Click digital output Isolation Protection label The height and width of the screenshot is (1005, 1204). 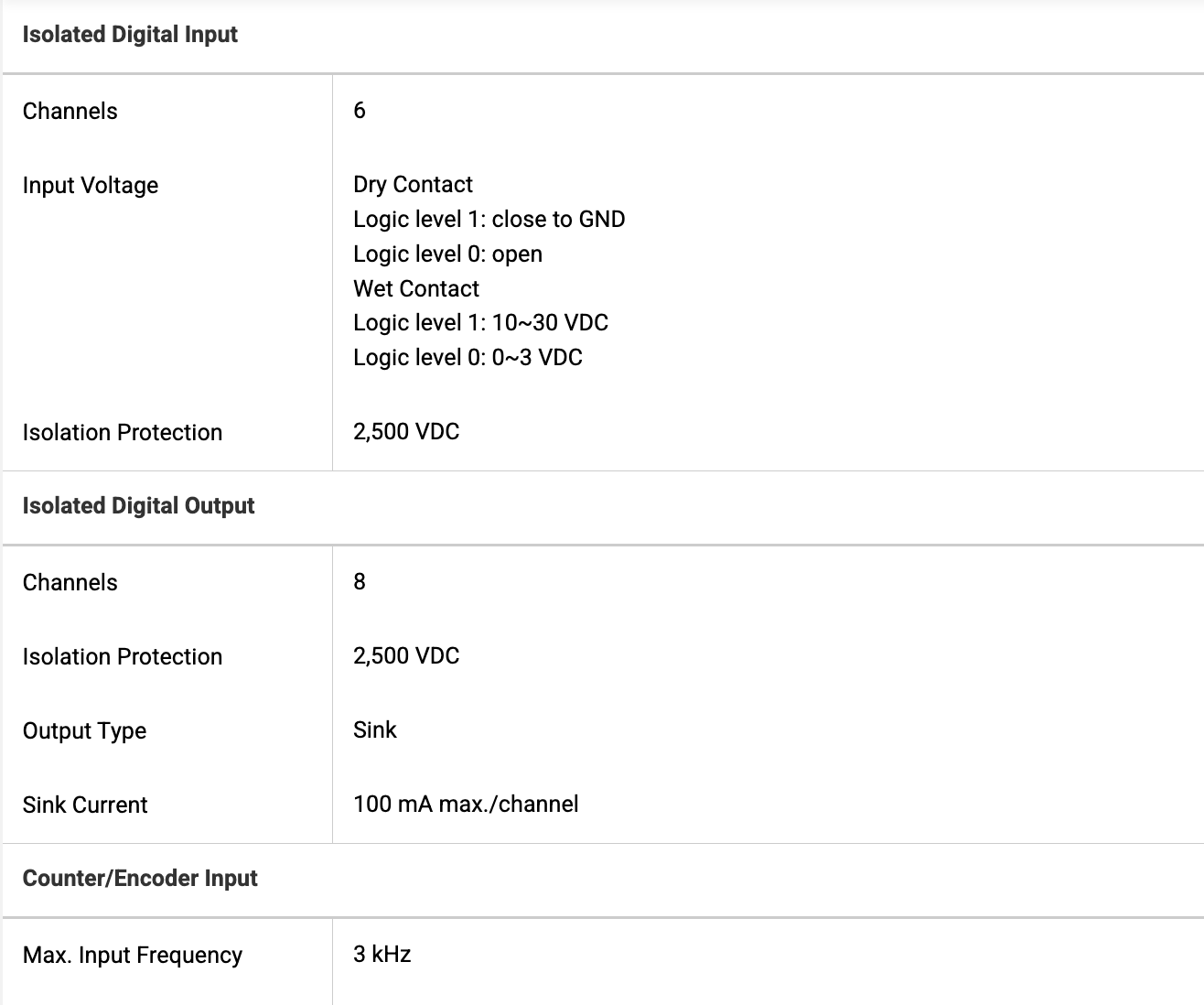point(122,657)
